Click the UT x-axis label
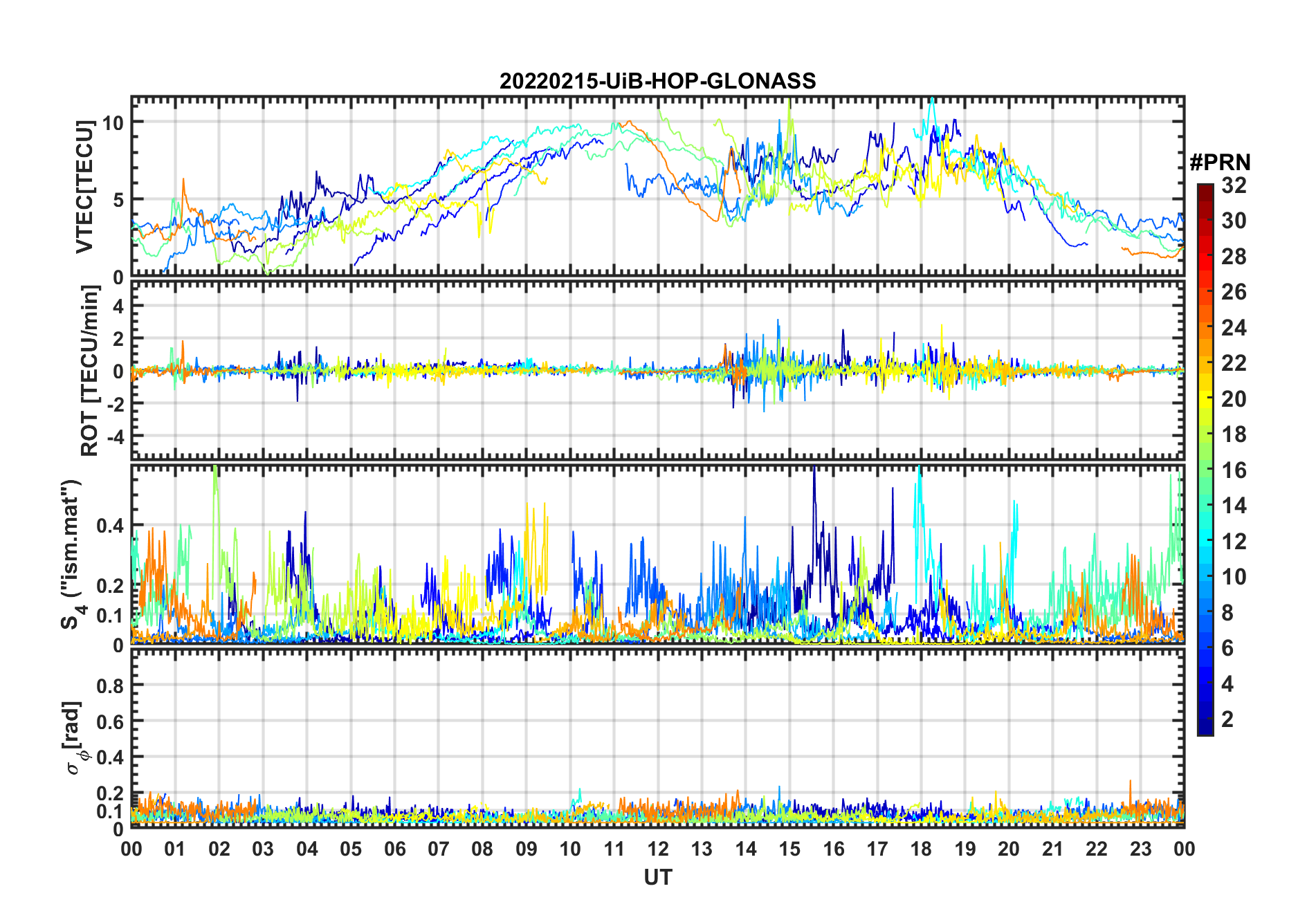Screen dimensions: 1316x920 coord(657,877)
